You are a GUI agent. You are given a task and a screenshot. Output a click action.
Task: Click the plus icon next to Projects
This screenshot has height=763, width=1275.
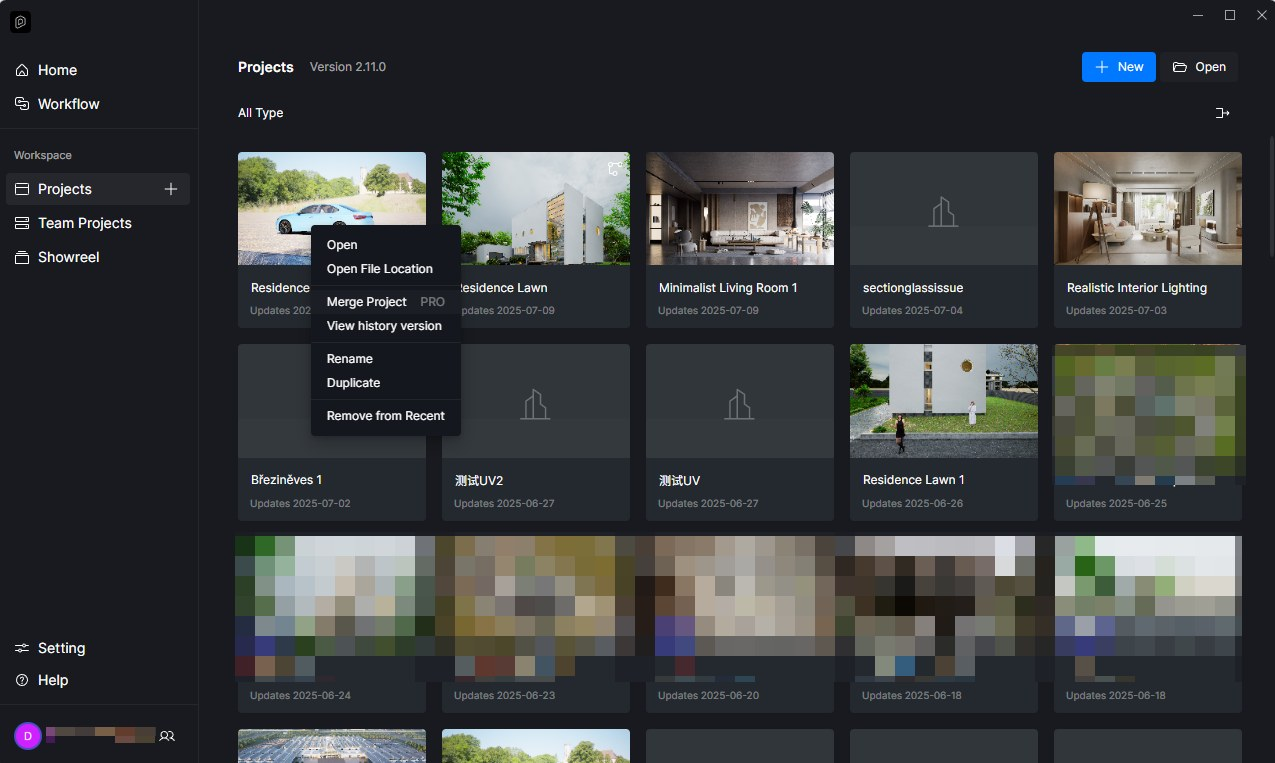[x=171, y=189]
